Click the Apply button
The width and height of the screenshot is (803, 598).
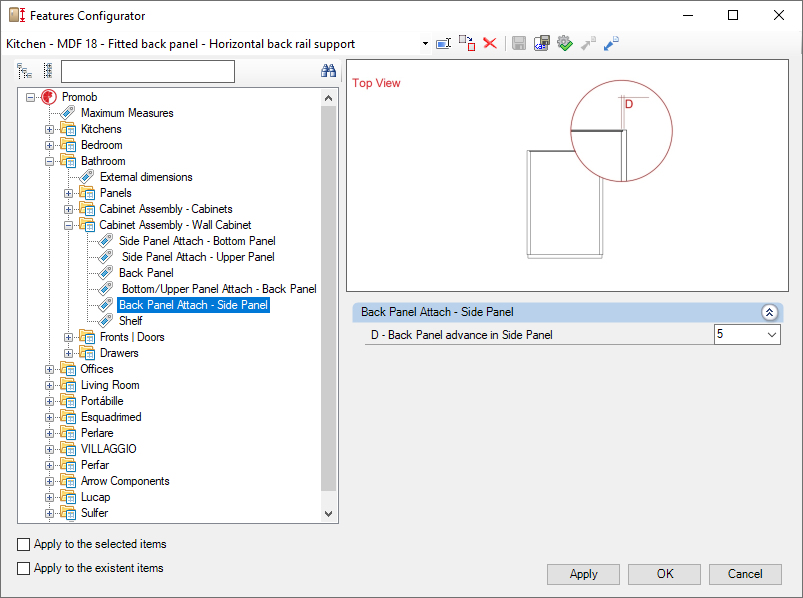583,574
